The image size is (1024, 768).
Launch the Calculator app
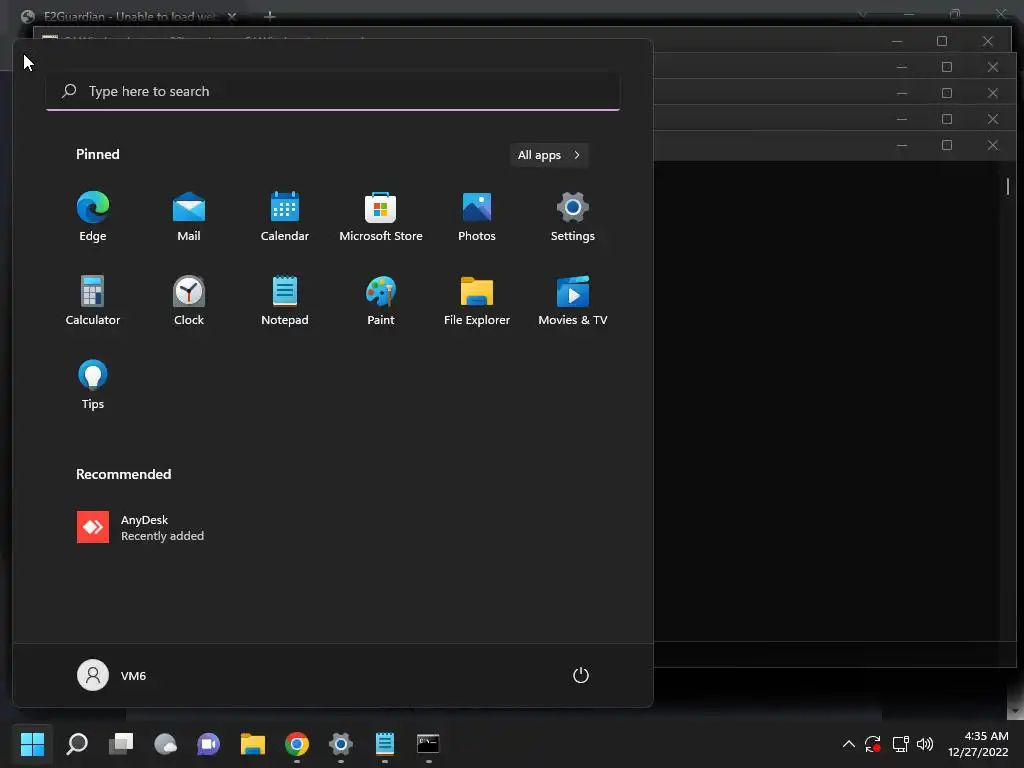point(93,300)
